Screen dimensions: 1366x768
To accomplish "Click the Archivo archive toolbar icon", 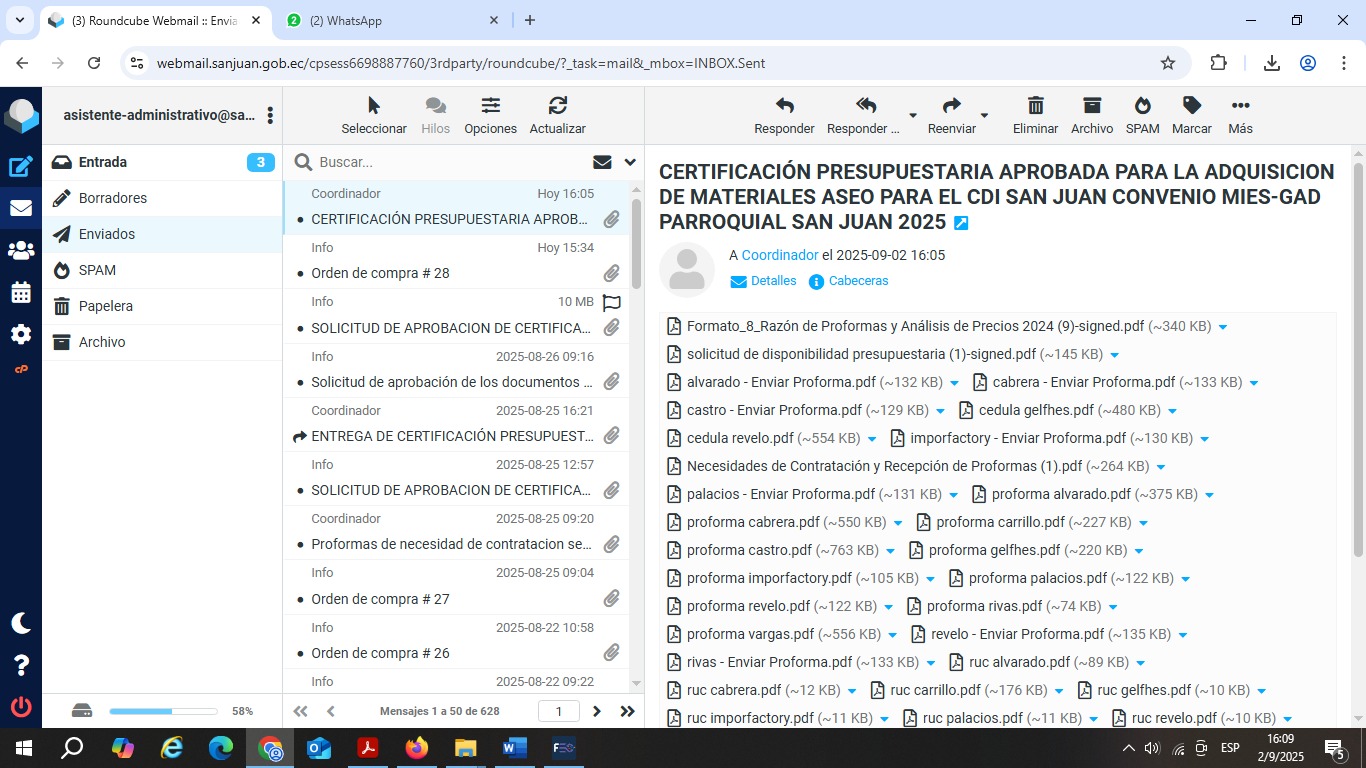I will (1091, 106).
